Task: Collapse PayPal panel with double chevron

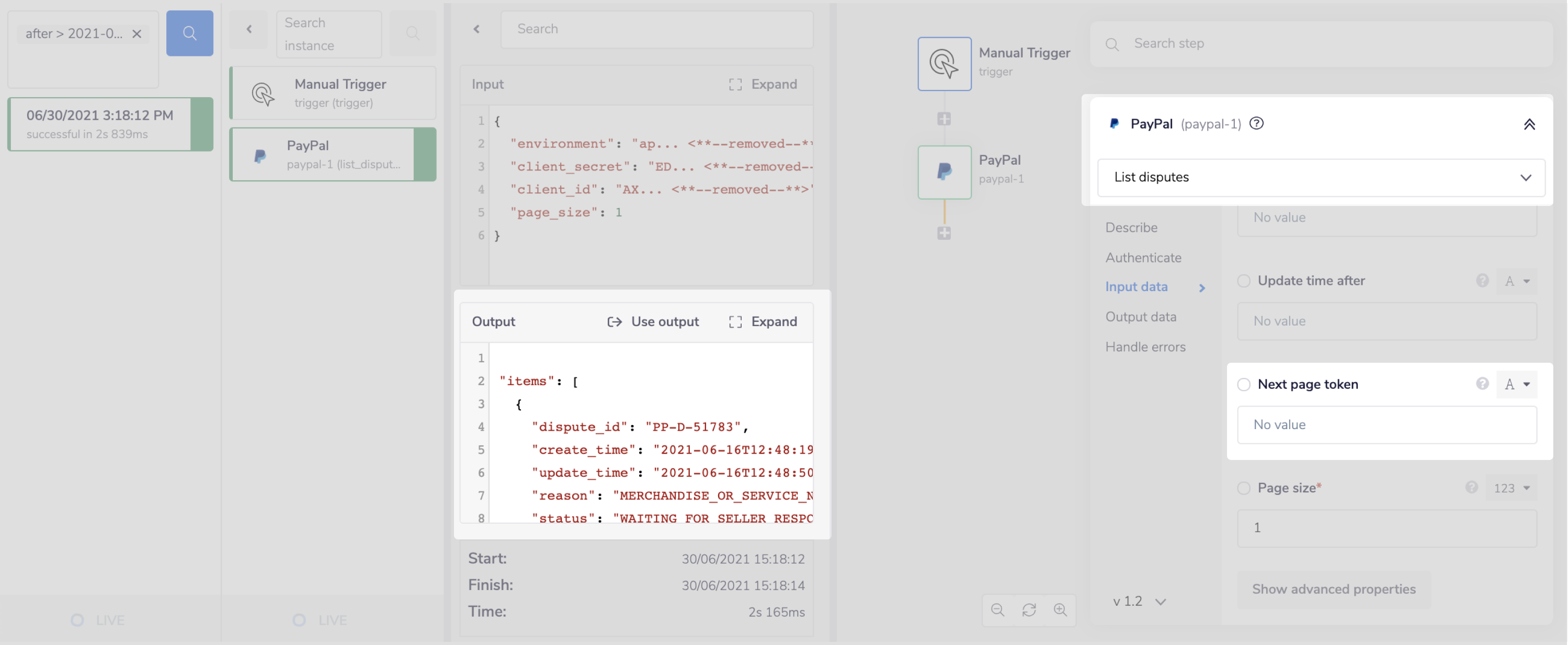Action: [x=1528, y=125]
